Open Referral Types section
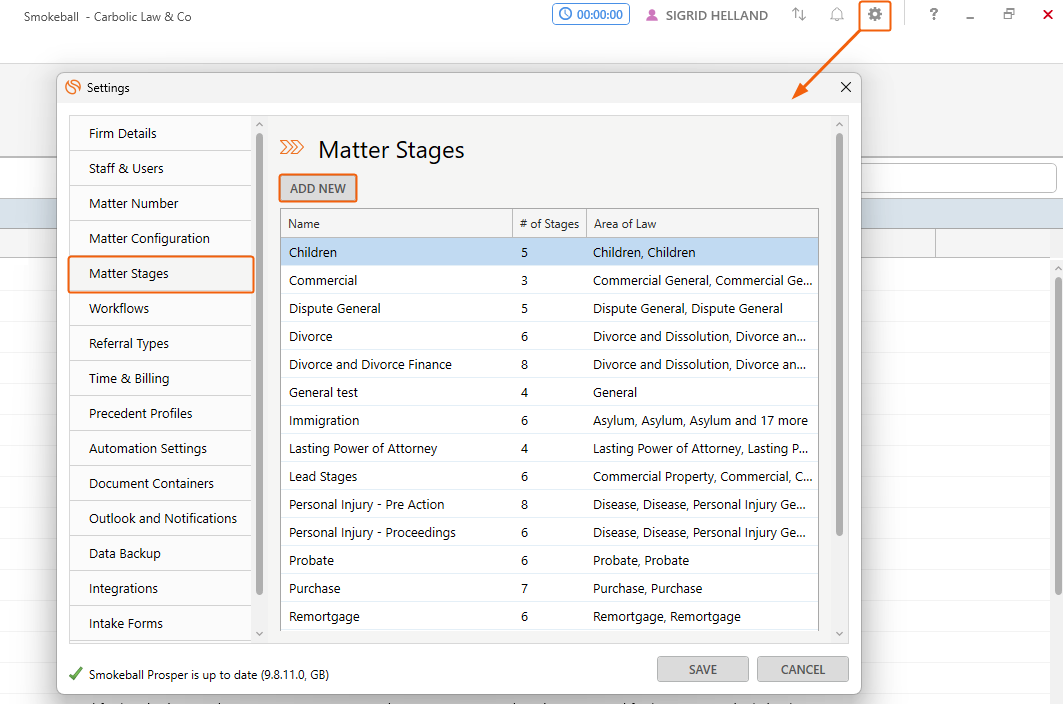This screenshot has width=1063, height=704. point(160,343)
